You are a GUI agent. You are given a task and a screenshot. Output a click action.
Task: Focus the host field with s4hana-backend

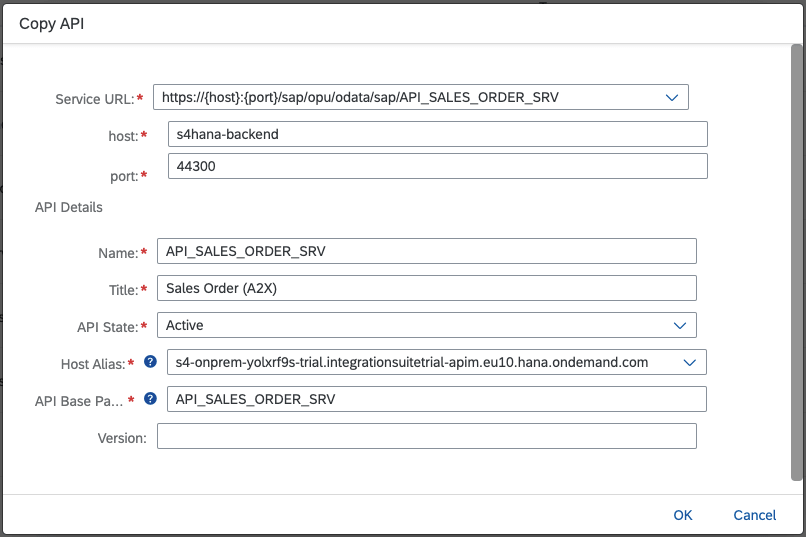[437, 134]
